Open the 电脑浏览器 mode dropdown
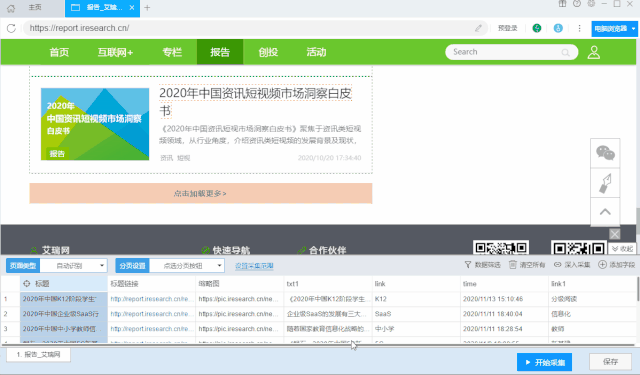 [x=614, y=29]
